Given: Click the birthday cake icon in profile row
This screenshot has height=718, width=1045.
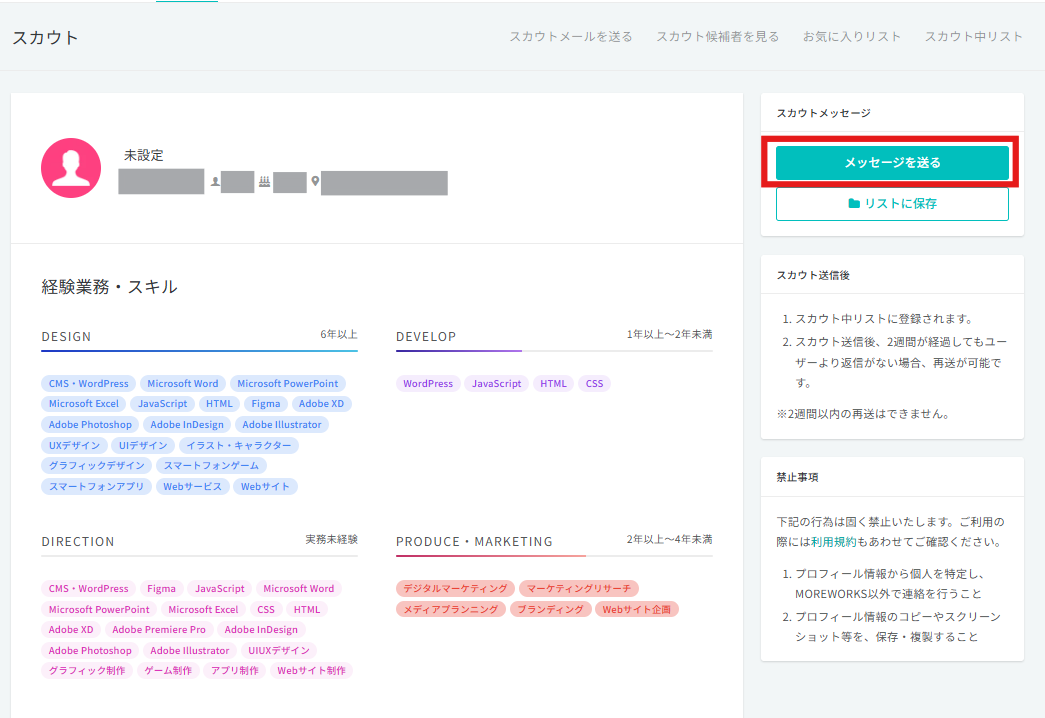Looking at the screenshot, I should click(x=265, y=181).
